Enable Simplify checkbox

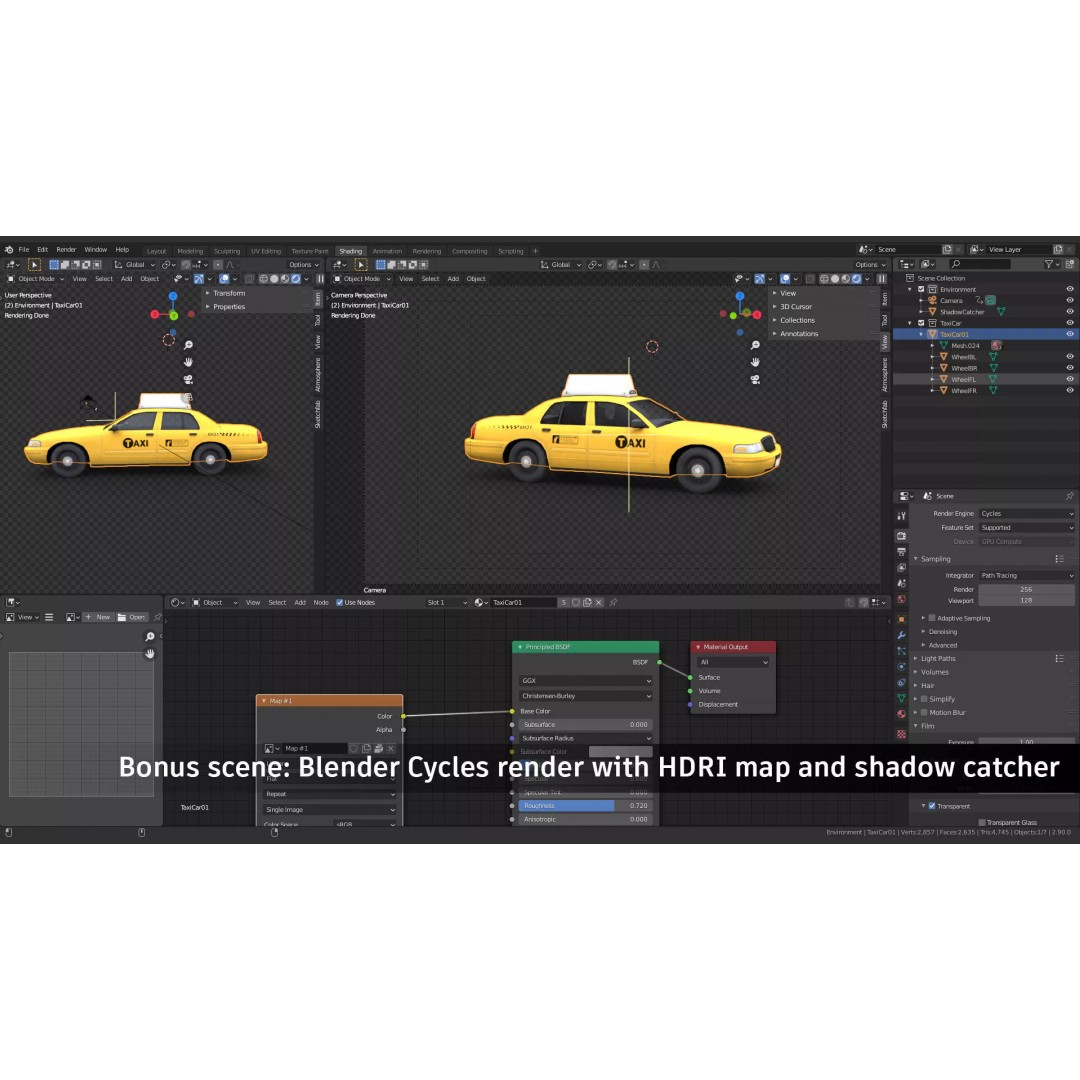click(x=924, y=699)
